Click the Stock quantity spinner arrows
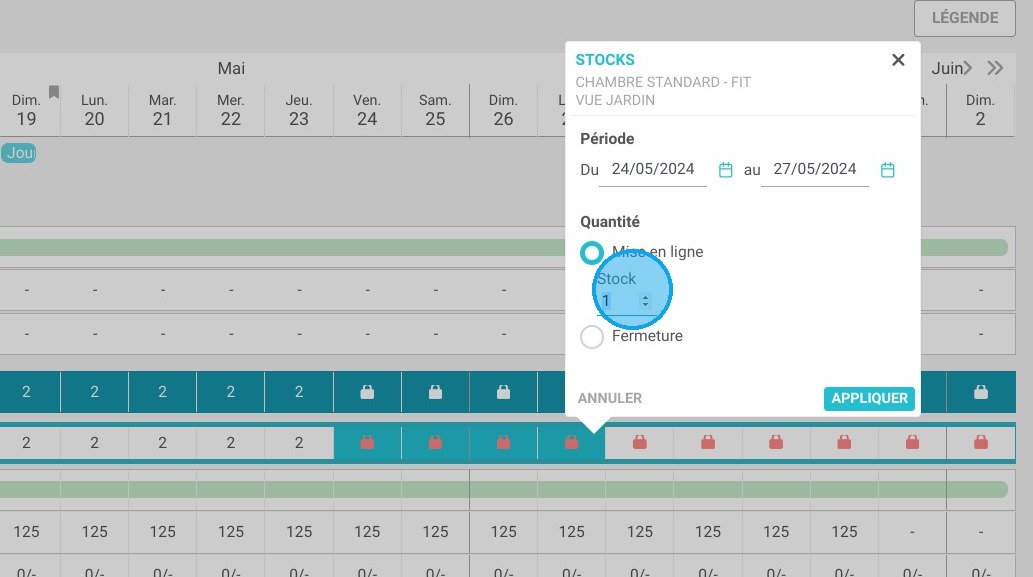The image size is (1033, 577). 645,301
